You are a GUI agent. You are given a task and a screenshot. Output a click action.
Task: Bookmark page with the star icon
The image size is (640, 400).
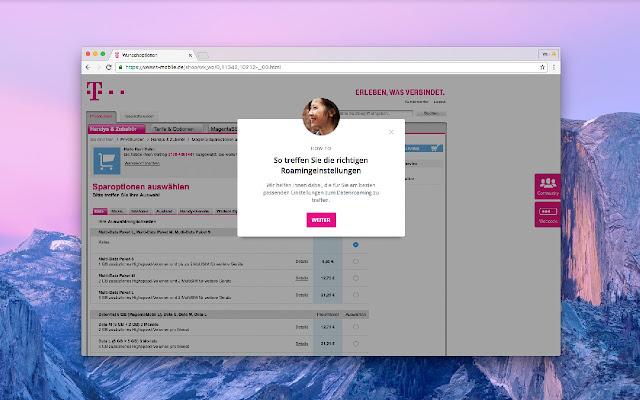point(542,67)
